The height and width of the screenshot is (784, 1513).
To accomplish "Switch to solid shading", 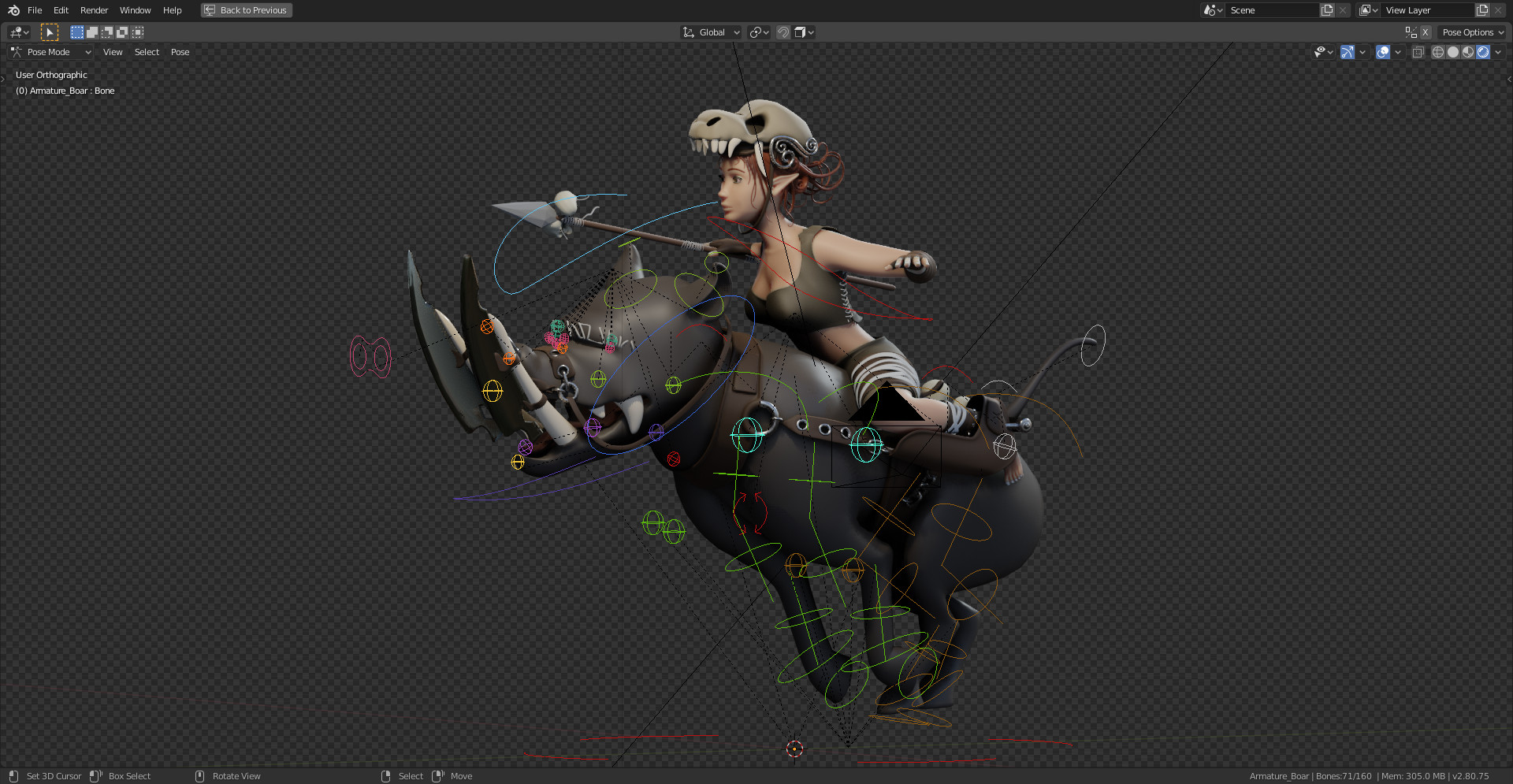I will pyautogui.click(x=1453, y=52).
